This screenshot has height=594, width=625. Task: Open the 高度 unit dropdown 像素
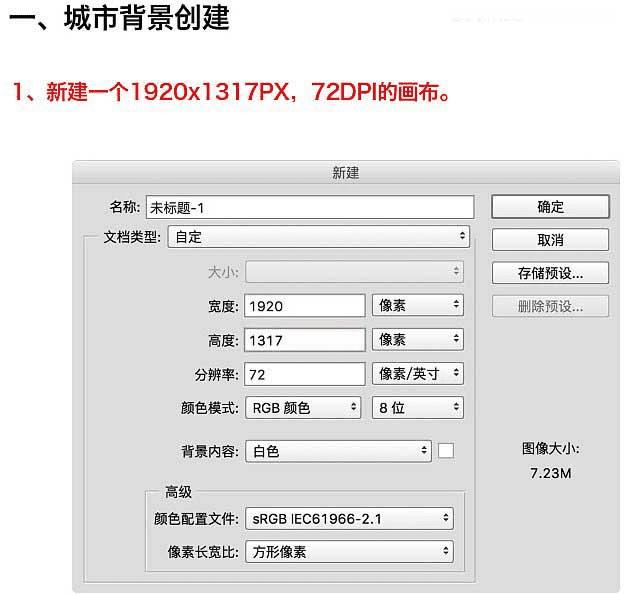tap(418, 339)
